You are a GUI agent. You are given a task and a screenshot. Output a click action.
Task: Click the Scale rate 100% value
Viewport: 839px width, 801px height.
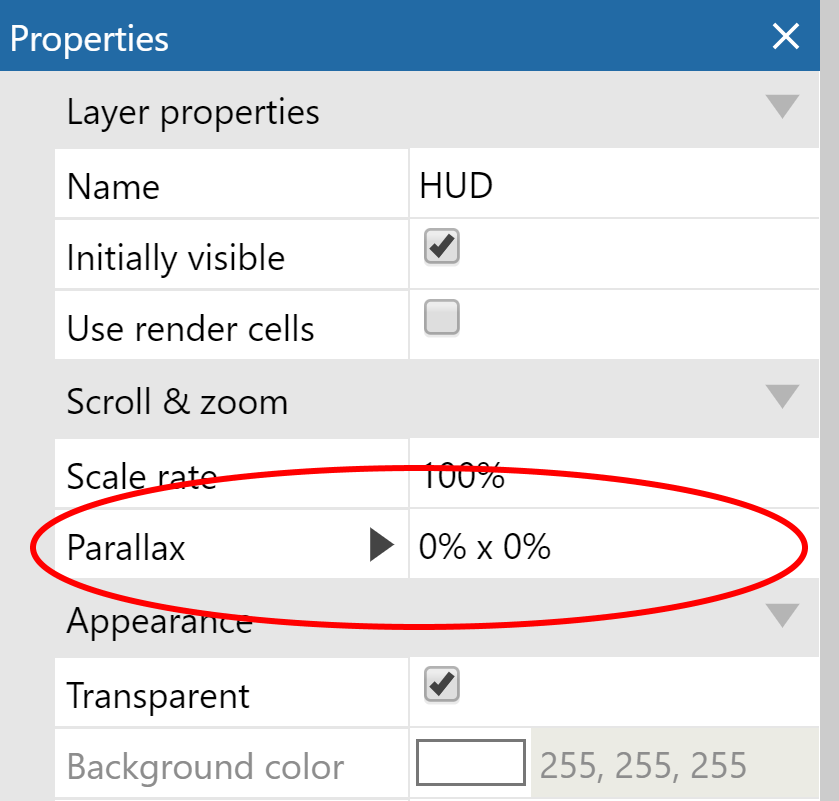pyautogui.click(x=463, y=477)
